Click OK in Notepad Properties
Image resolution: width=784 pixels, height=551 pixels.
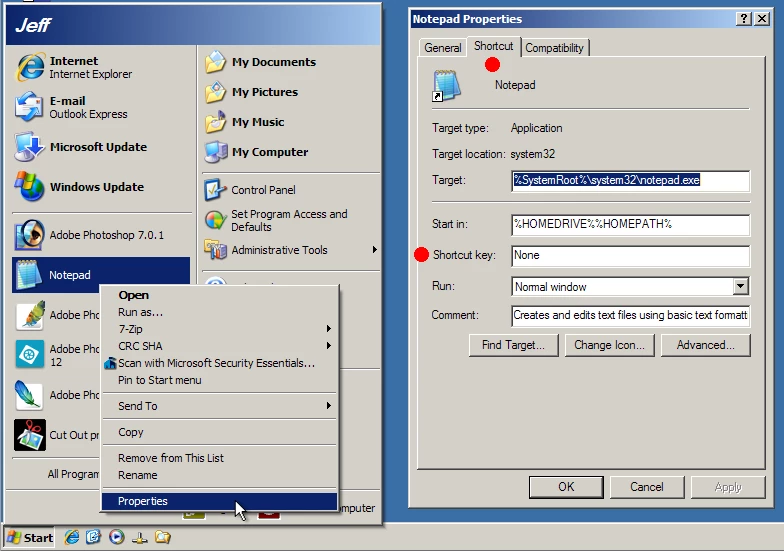tap(566, 487)
